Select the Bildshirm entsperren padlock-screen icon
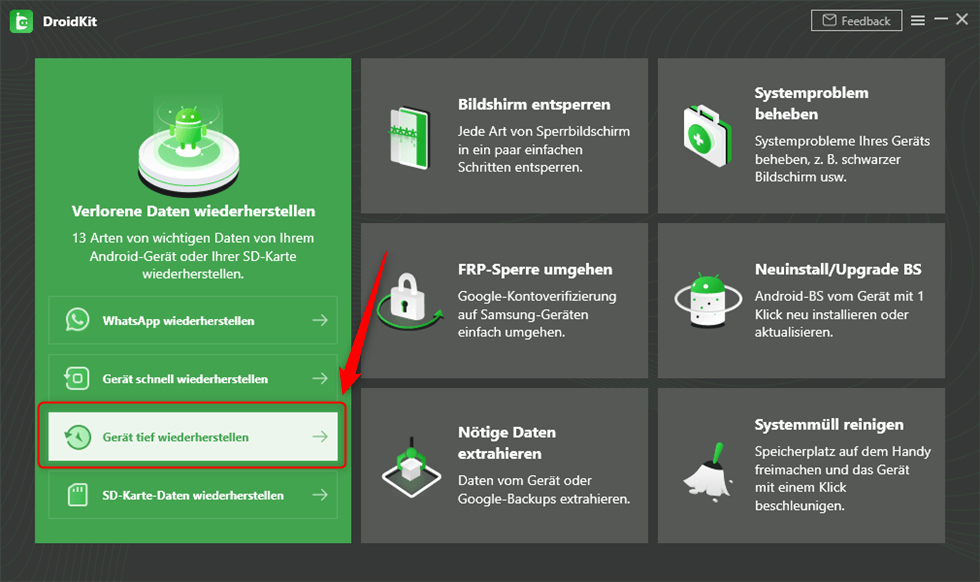The width and height of the screenshot is (980, 582). coord(409,136)
